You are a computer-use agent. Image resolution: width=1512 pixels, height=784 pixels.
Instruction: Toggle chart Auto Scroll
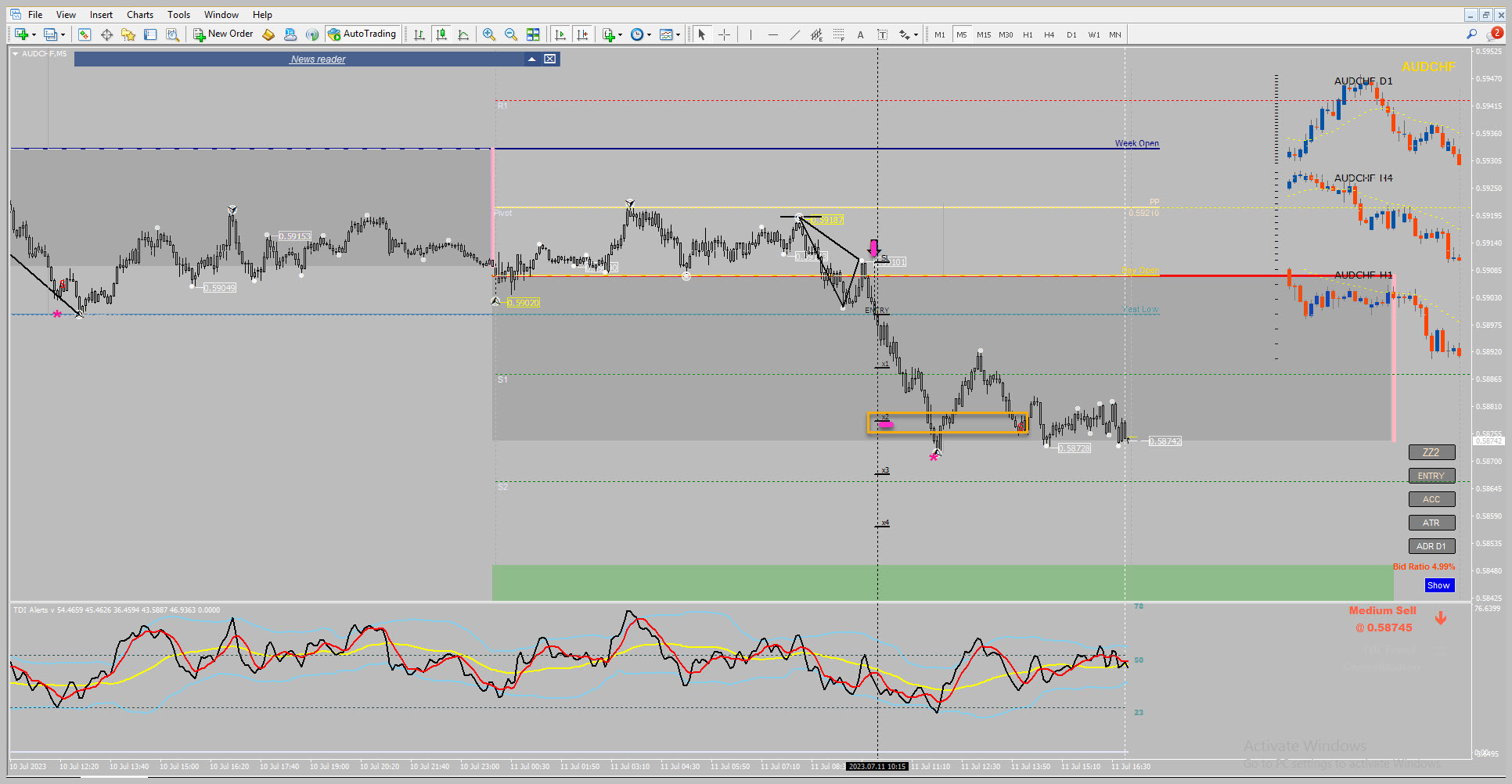pos(560,34)
